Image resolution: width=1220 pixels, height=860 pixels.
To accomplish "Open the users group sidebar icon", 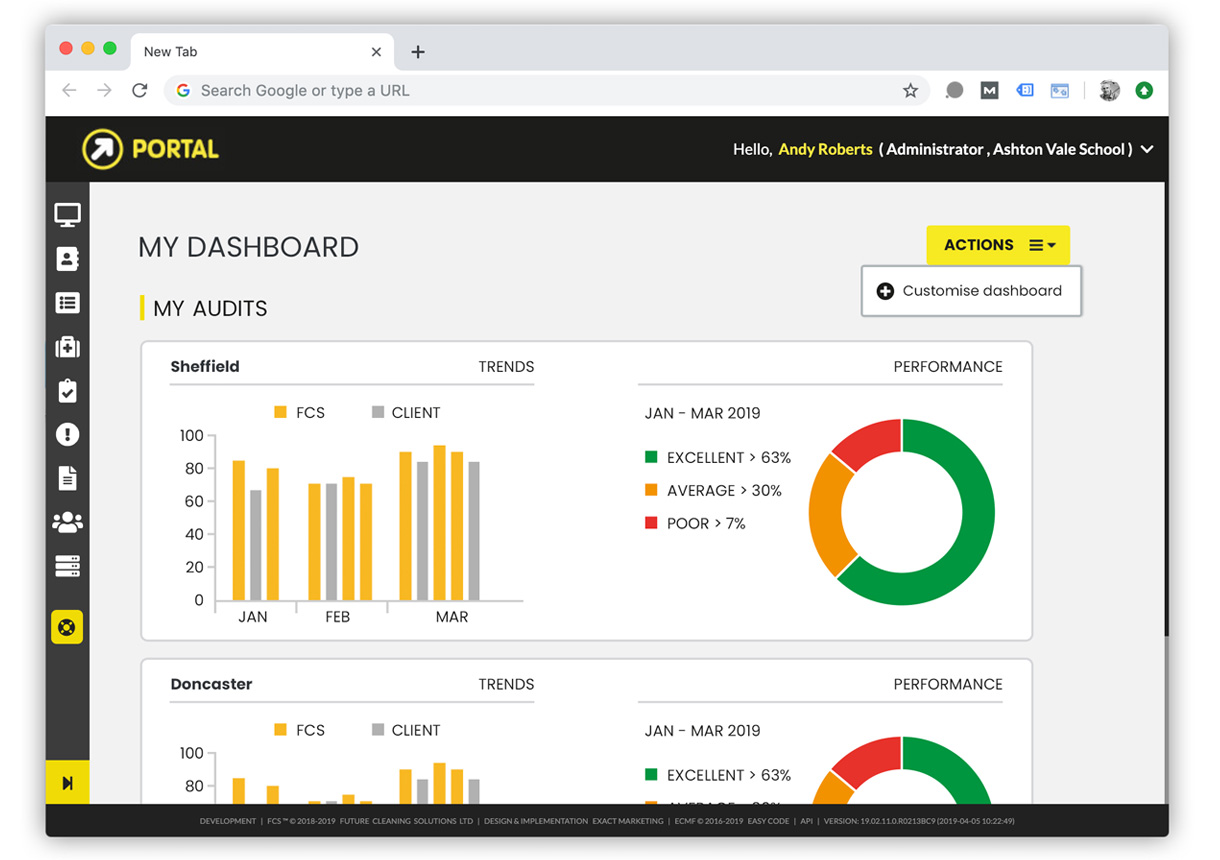I will click(x=67, y=522).
